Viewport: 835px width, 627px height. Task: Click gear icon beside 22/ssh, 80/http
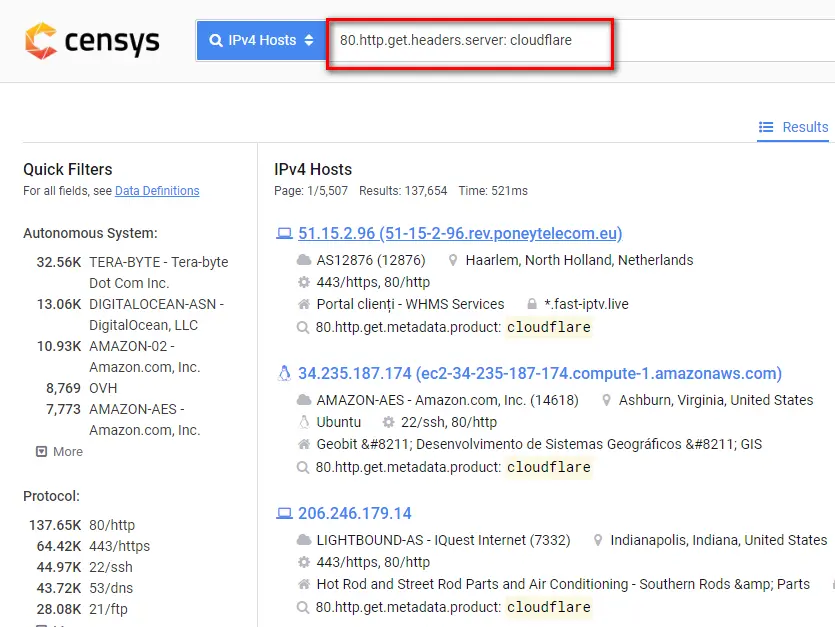[x=388, y=422]
